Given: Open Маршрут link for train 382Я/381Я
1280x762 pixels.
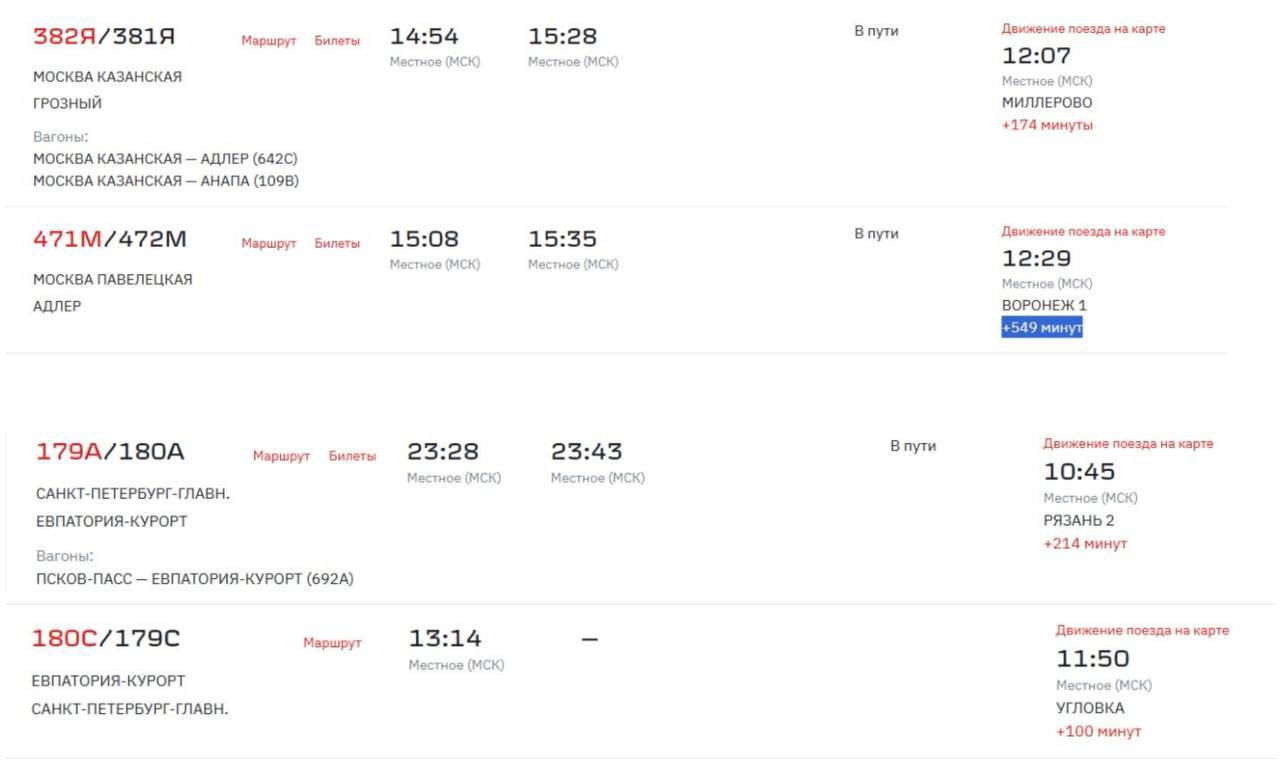Looking at the screenshot, I should [269, 41].
